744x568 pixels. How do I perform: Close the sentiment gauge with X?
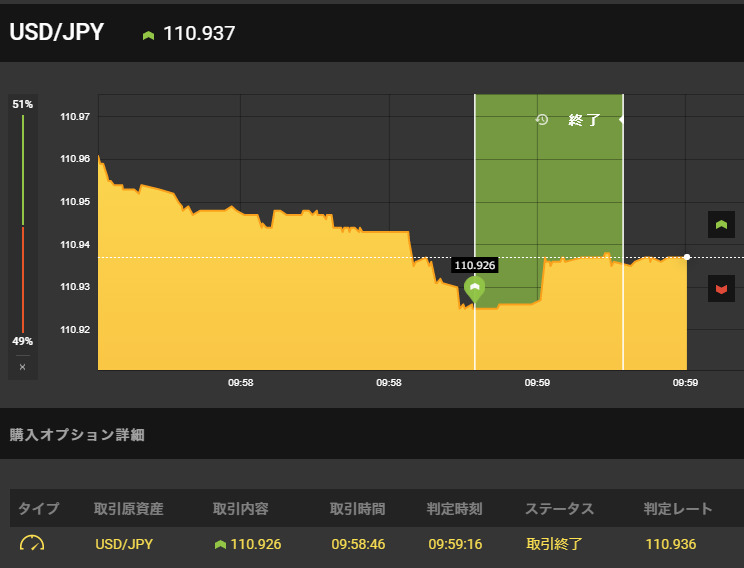[x=22, y=367]
